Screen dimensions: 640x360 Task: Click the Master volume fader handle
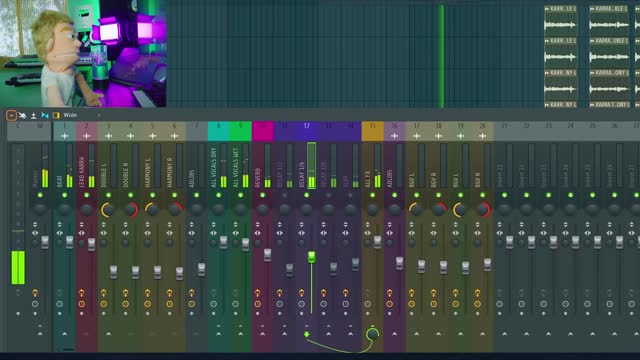point(45,242)
